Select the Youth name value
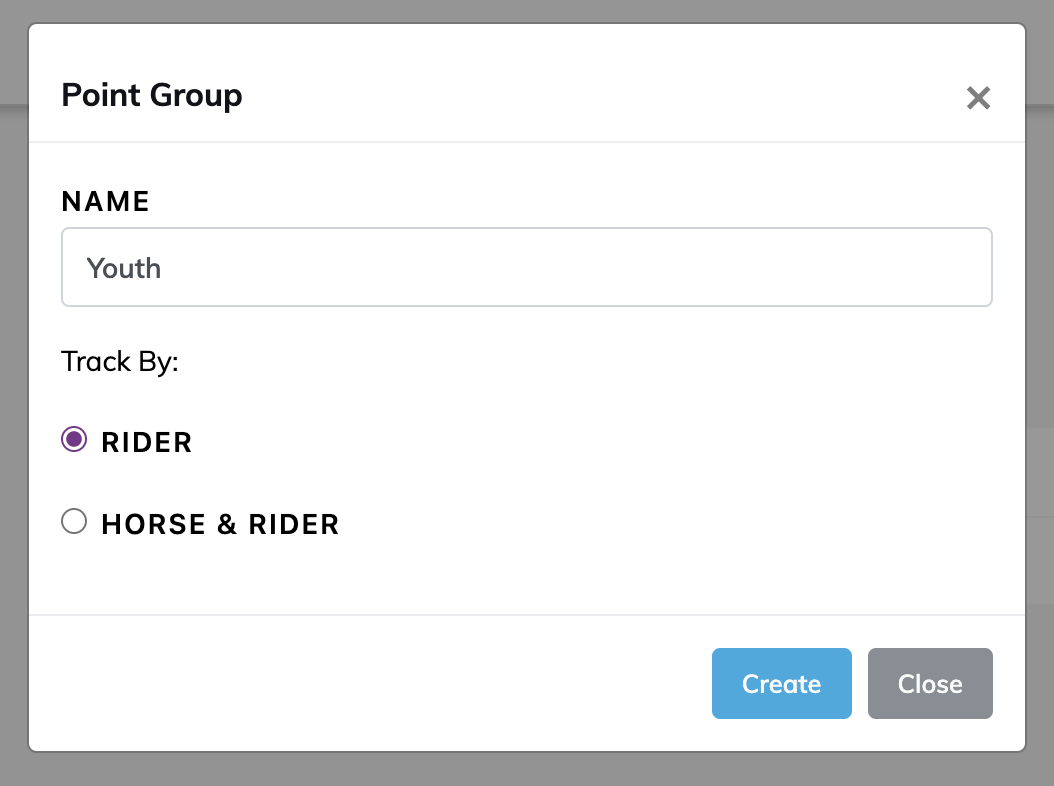Screen dimensions: 1054x786 tap(124, 267)
